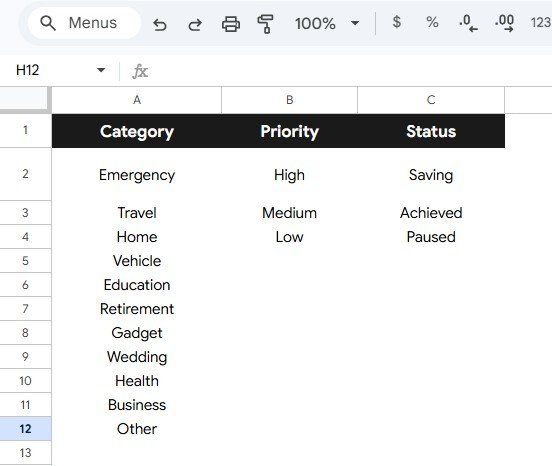Click the "Category" header cell
552x466 pixels.
point(137,131)
